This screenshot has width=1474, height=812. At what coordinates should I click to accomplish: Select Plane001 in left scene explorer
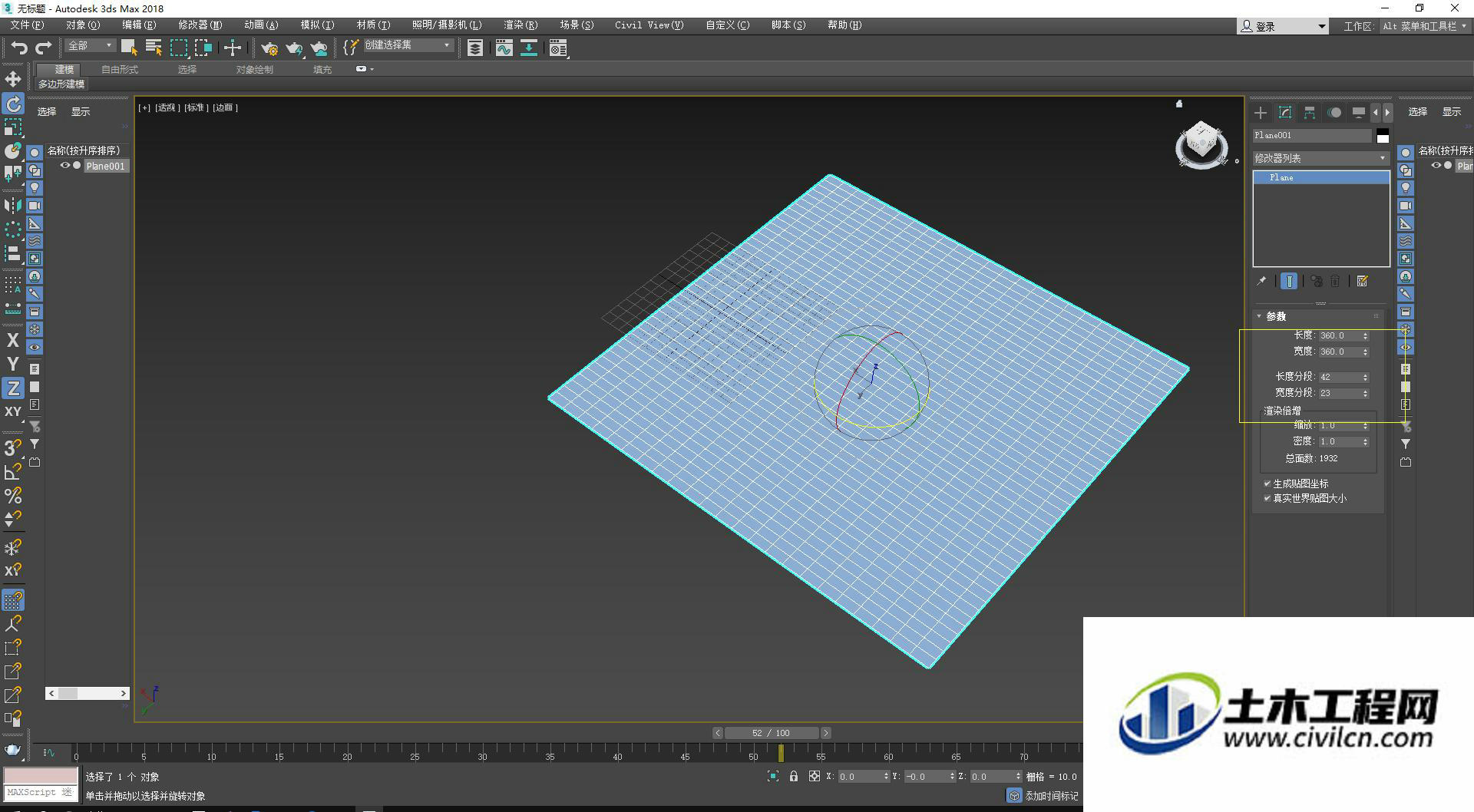[105, 166]
